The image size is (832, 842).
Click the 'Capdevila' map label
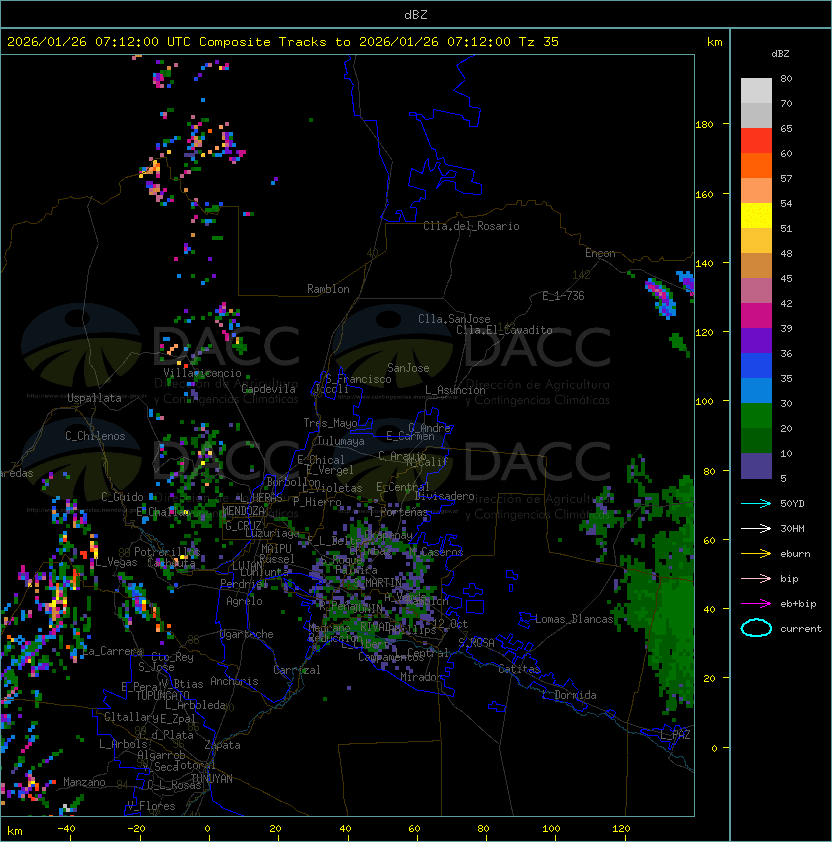(x=268, y=389)
